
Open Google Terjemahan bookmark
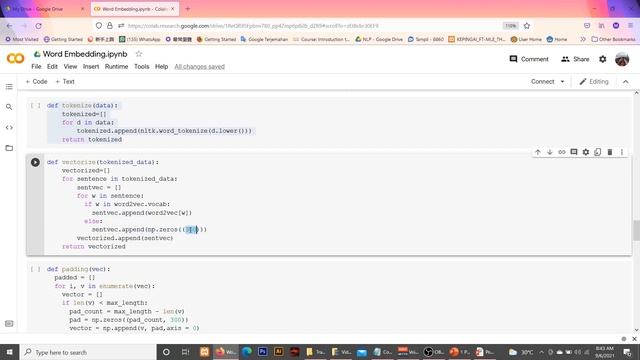pos(264,39)
